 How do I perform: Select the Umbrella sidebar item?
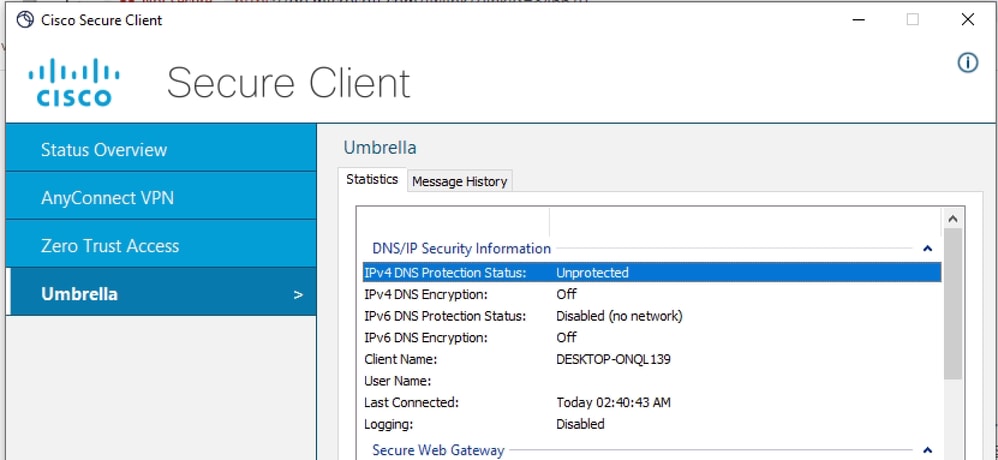coord(161,293)
